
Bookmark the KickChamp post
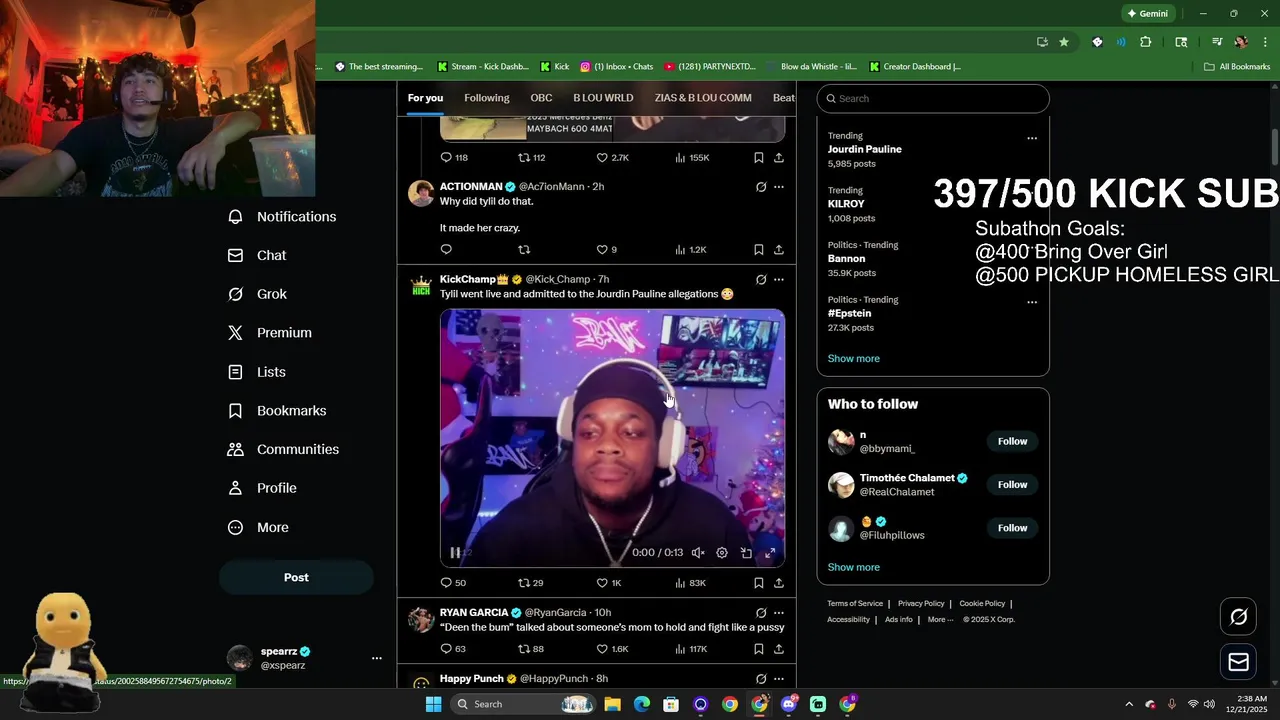point(759,583)
